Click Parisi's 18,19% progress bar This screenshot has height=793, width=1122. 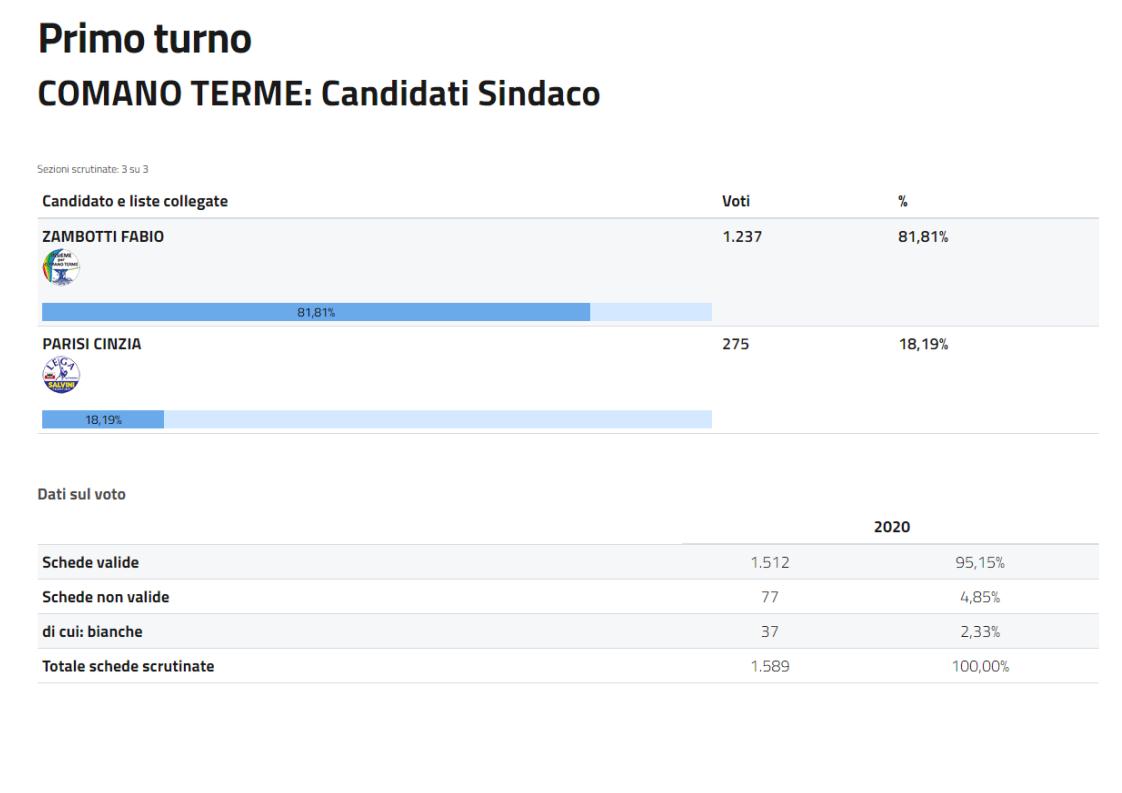click(x=103, y=419)
